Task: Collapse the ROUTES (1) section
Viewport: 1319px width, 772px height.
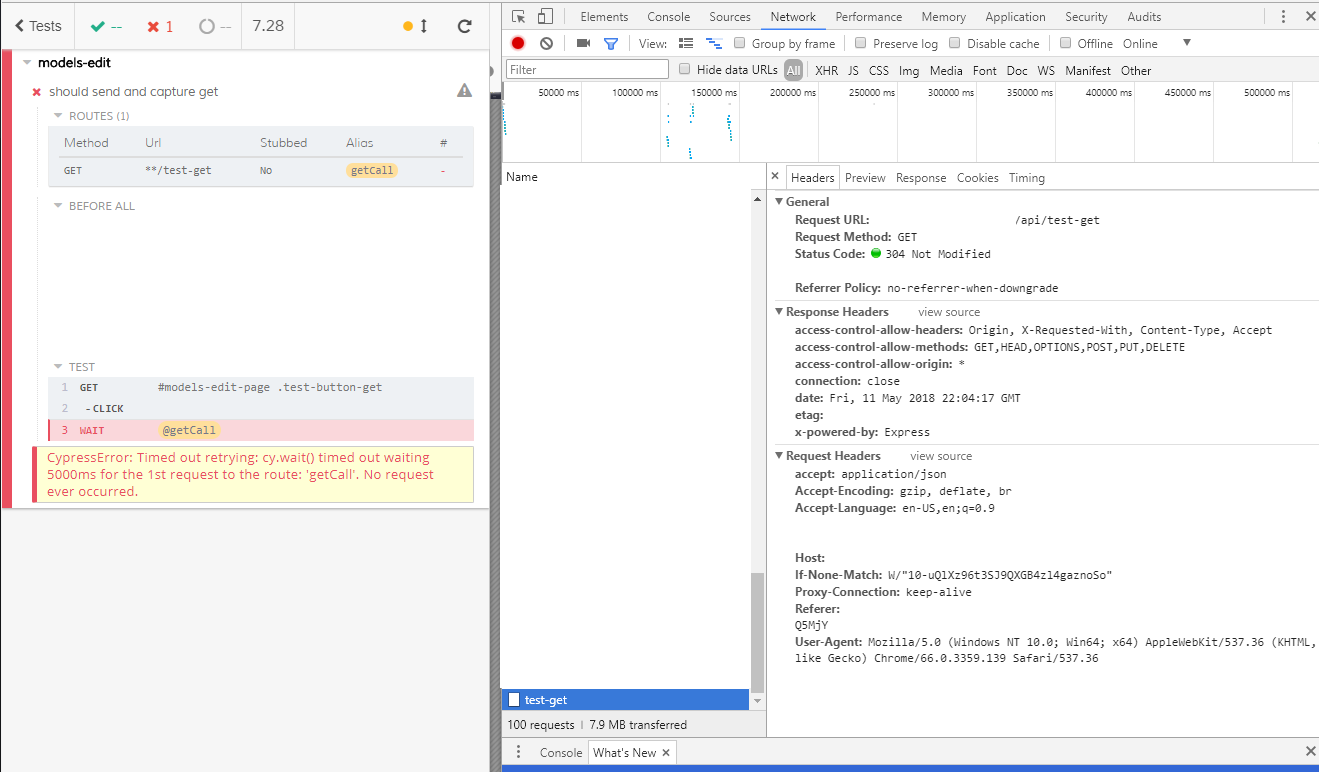Action: [x=57, y=115]
